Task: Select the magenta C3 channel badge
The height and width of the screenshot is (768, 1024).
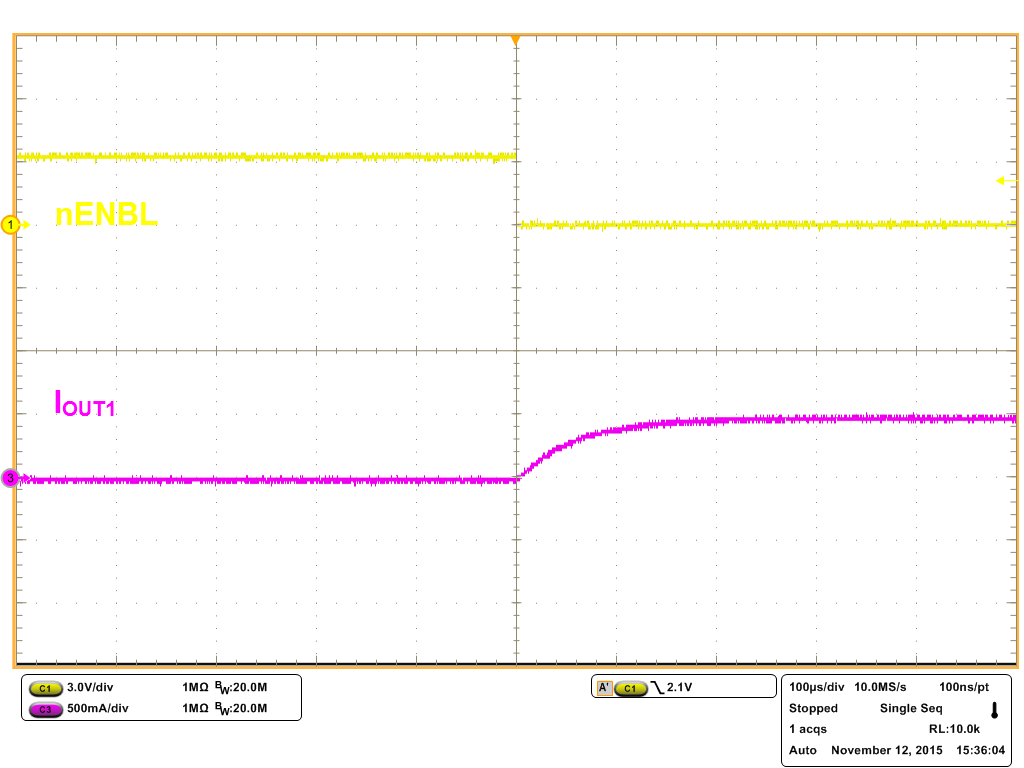Action: click(44, 707)
